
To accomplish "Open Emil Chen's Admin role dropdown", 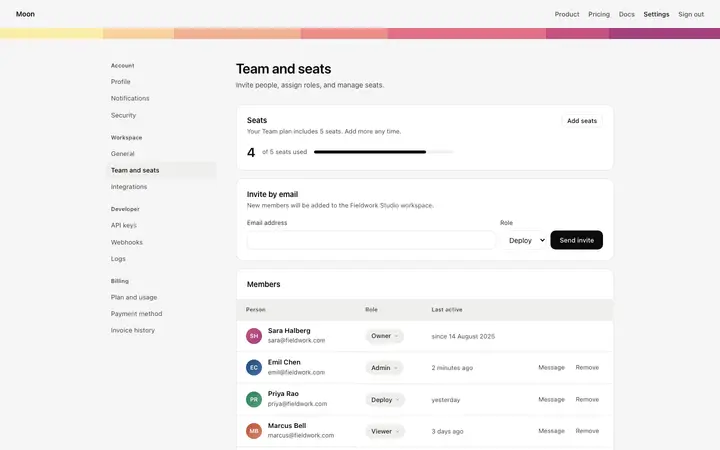I will (384, 368).
